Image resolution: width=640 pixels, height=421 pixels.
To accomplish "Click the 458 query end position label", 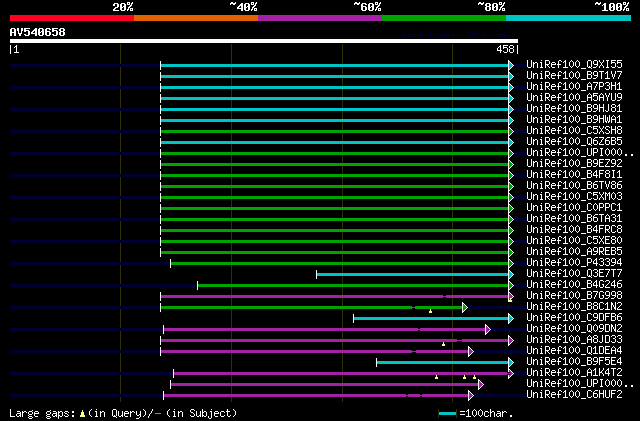I will coord(505,49).
